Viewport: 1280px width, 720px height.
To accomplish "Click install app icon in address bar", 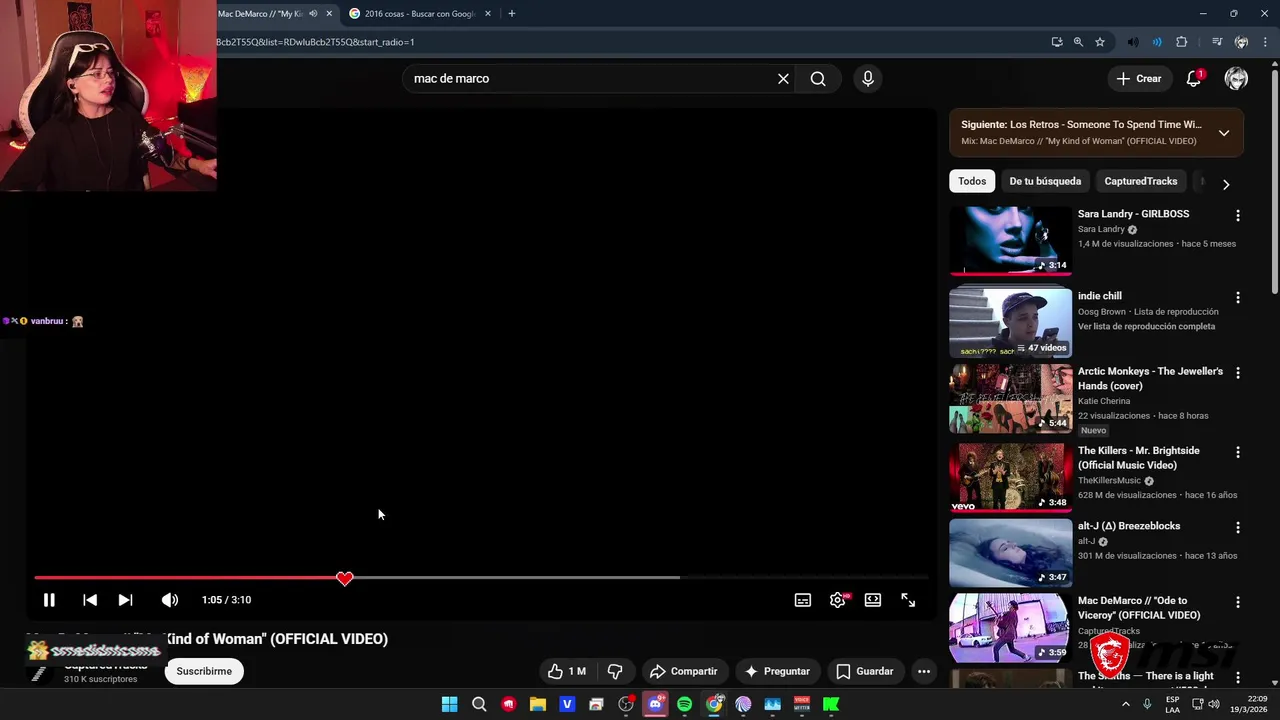I will click(1057, 42).
